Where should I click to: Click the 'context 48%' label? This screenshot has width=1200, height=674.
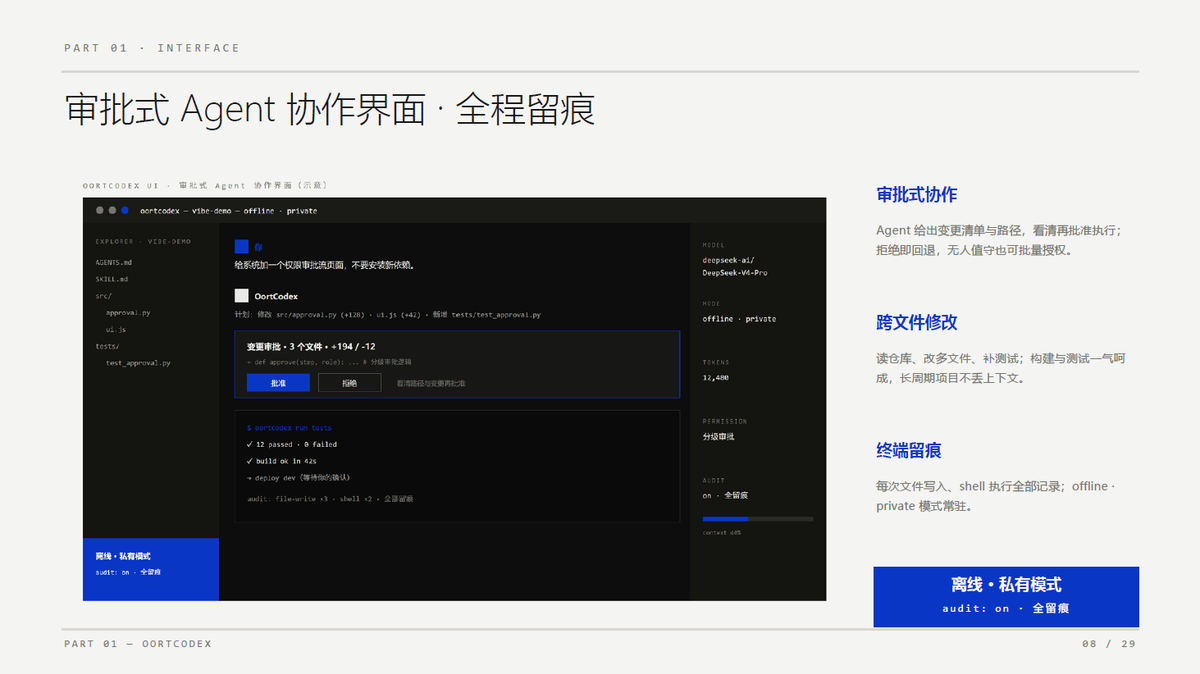tap(722, 532)
